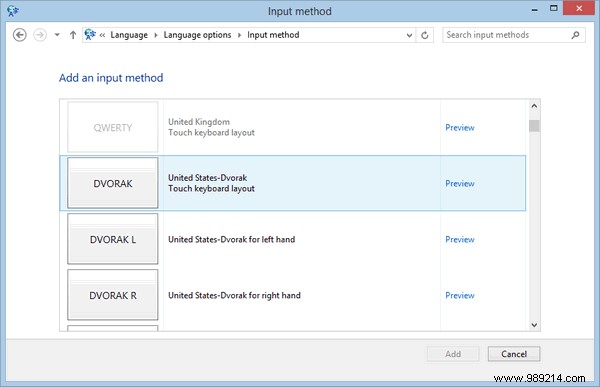Minimize the Input method window
The width and height of the screenshot is (600, 387).
tap(535, 9)
